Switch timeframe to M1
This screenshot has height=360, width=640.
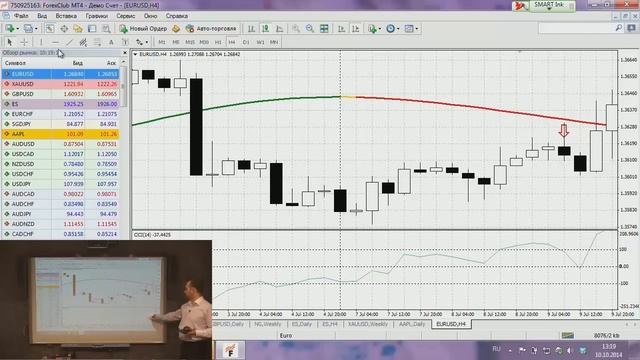pos(162,42)
